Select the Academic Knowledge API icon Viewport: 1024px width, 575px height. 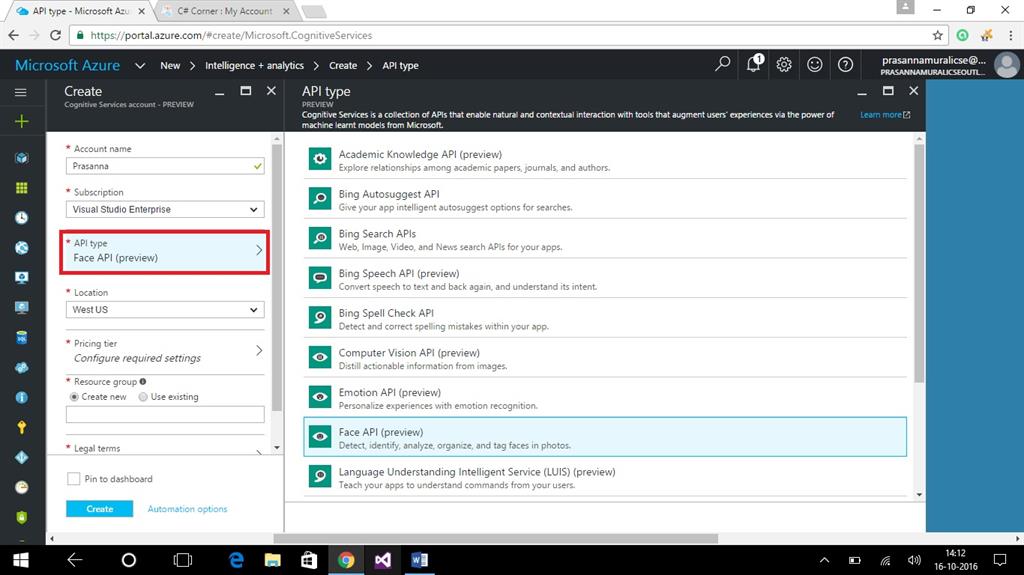pos(320,159)
